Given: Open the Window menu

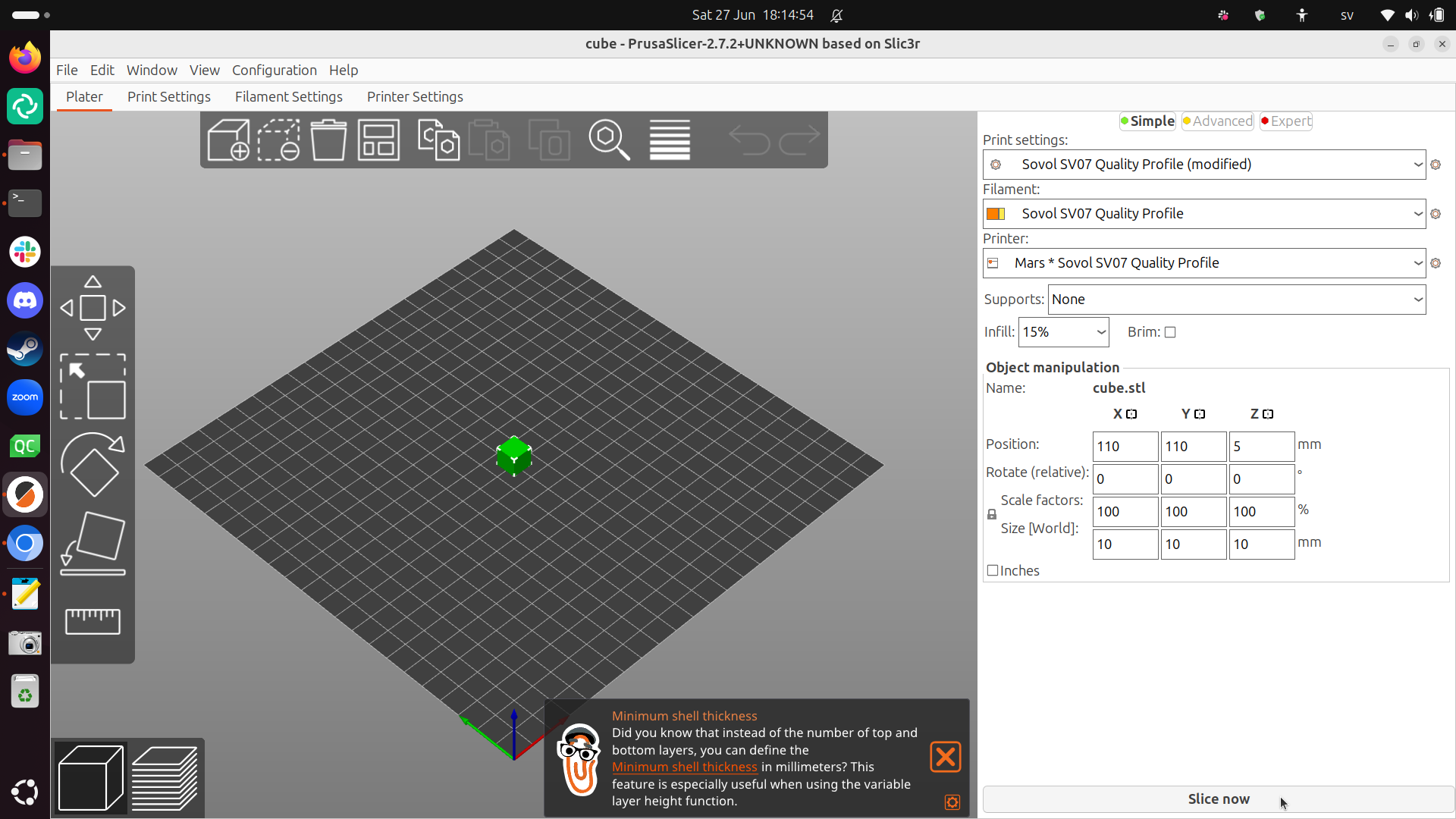Looking at the screenshot, I should pos(152,70).
